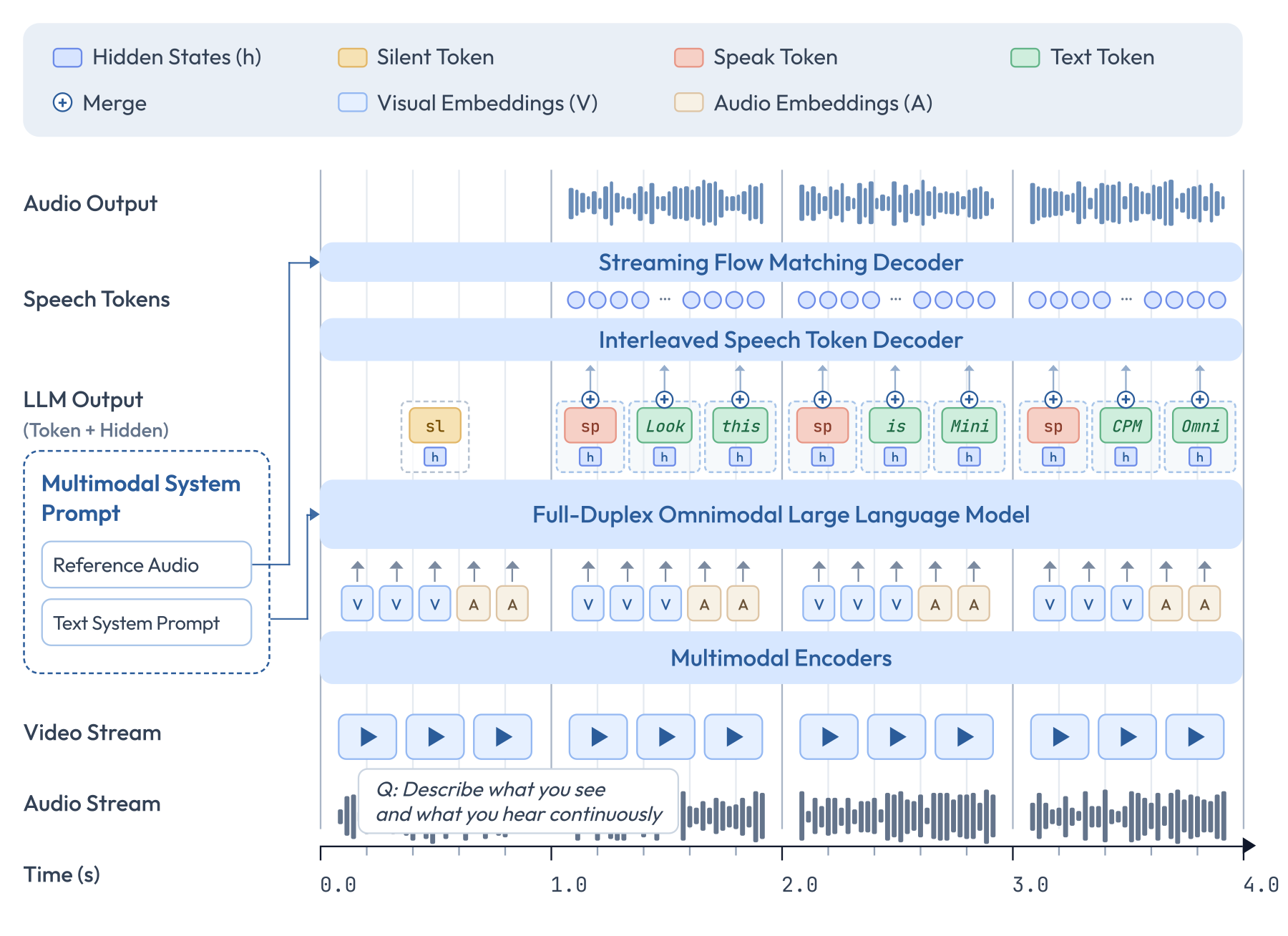Click the '(Token + Hidden)' caption
The width and height of the screenshot is (1288, 936).
tap(96, 430)
